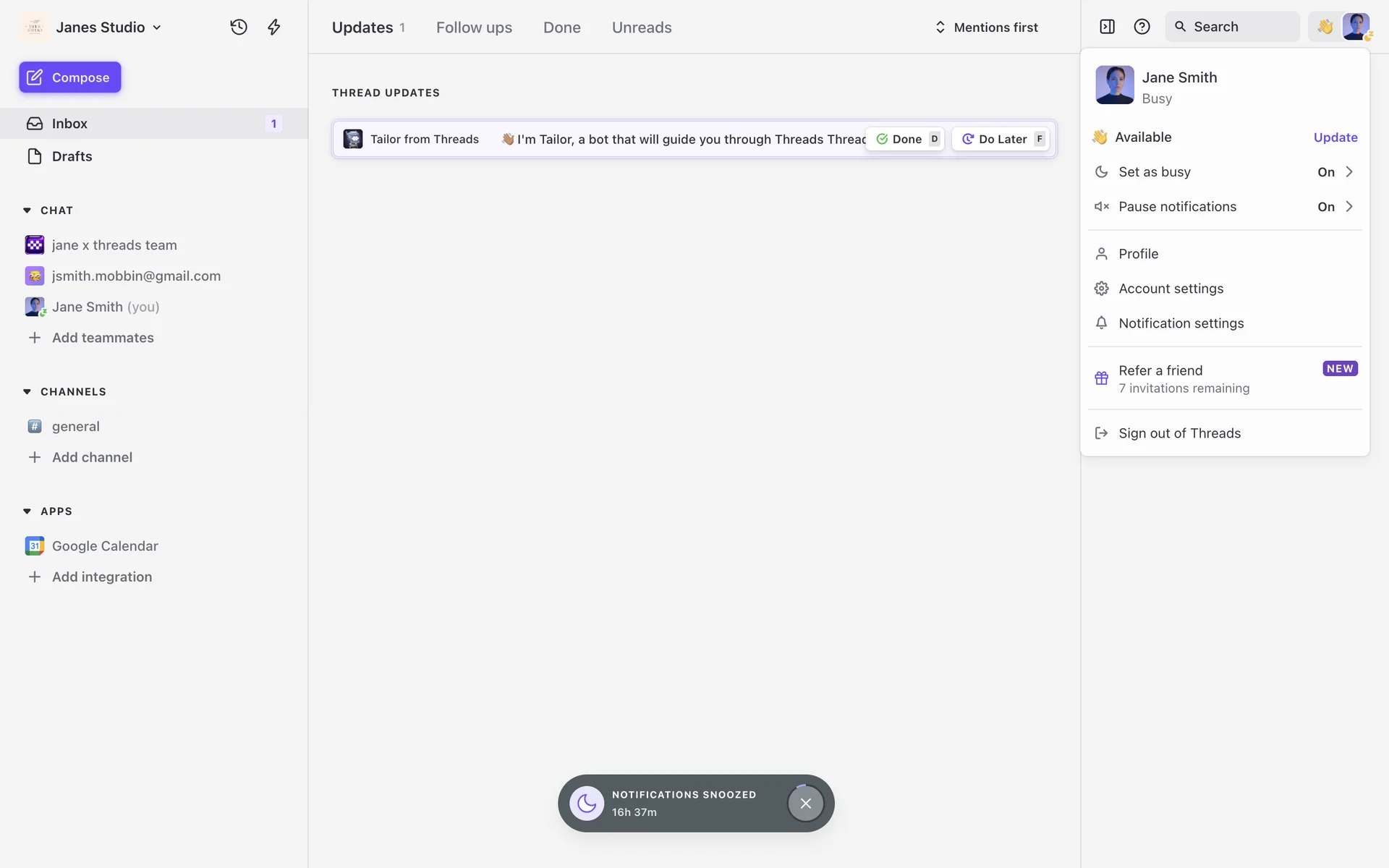Dismiss the notifications snoozed banner
1389x868 pixels.
(x=805, y=804)
